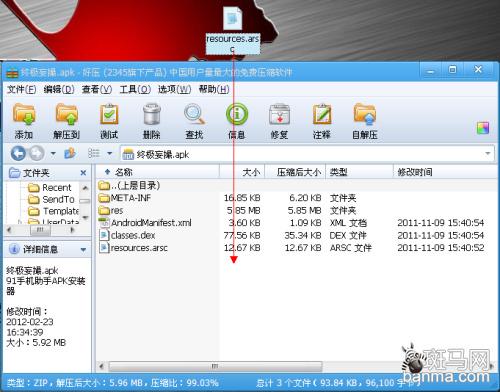
Task: Select the META-INF folder row
Action: [125, 198]
